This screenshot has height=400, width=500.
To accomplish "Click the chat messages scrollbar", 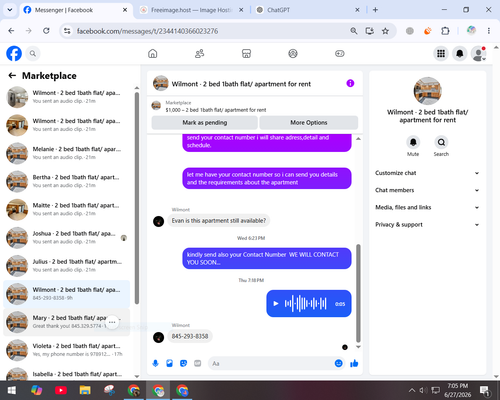I will click(x=358, y=293).
